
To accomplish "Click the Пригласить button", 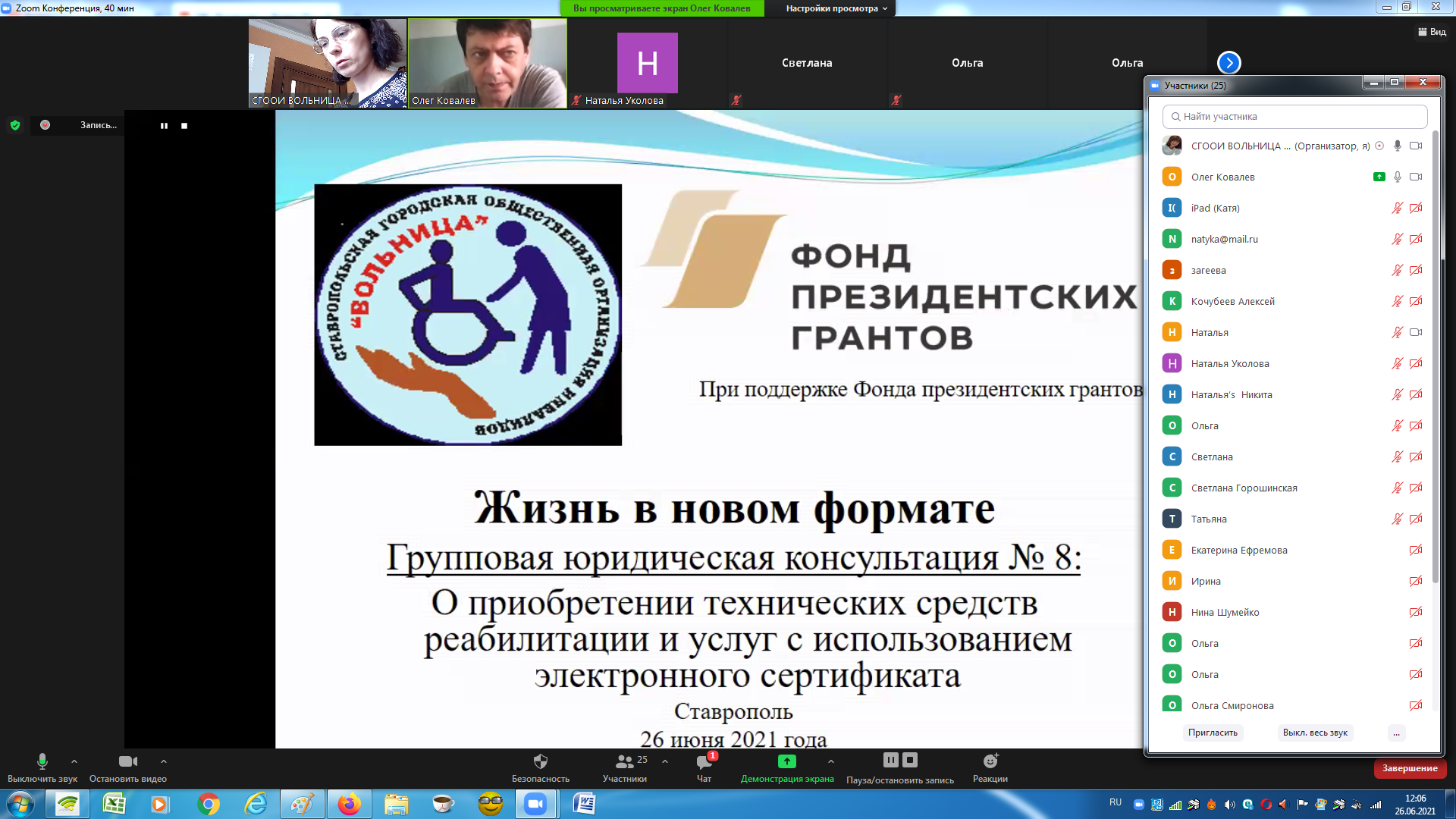I will click(1212, 733).
